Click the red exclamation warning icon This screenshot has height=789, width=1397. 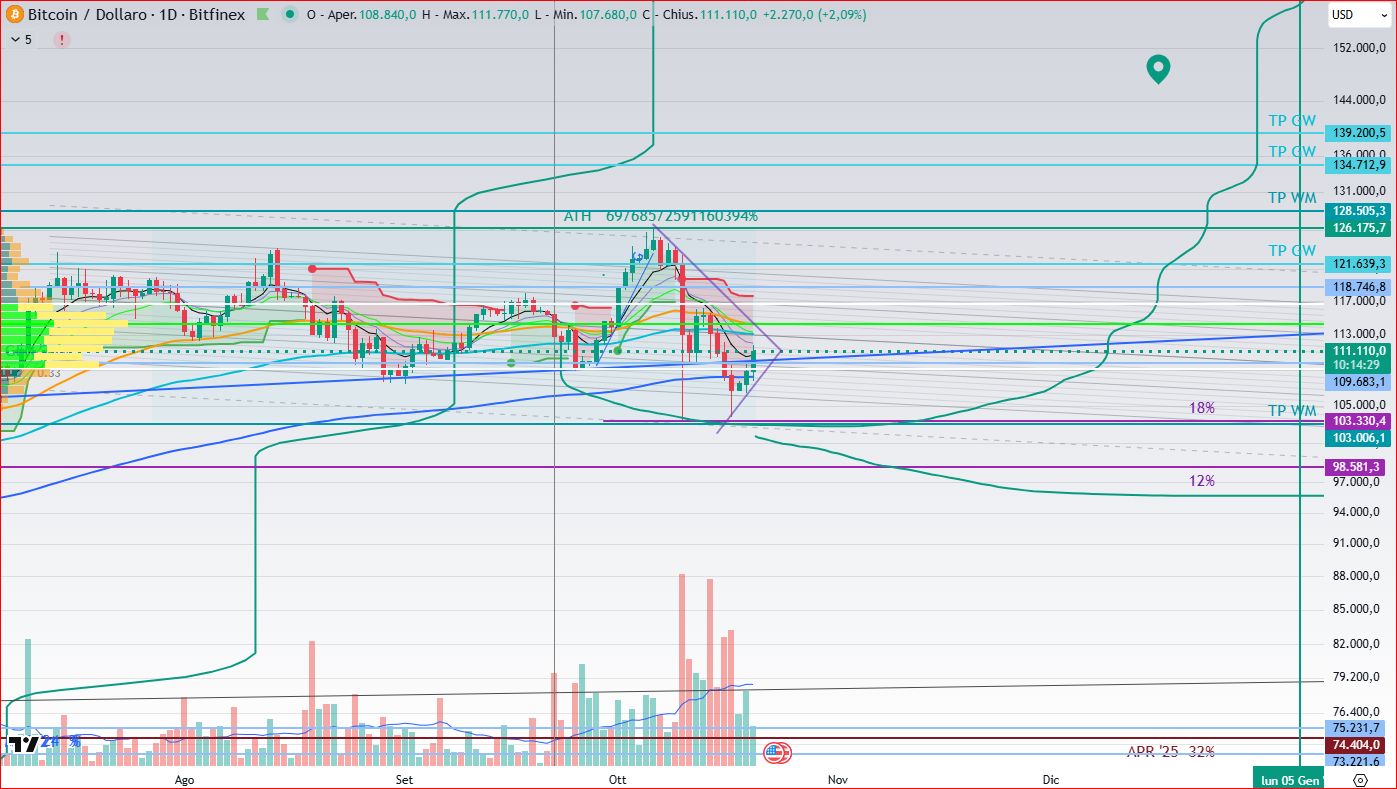pos(62,40)
